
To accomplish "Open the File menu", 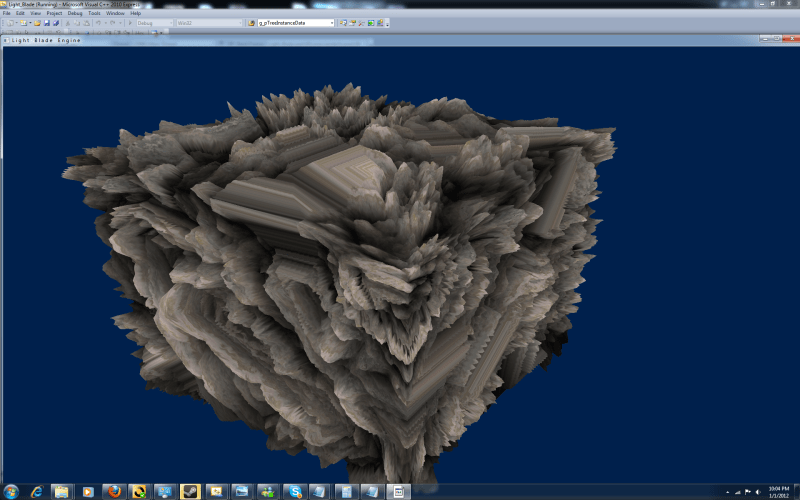I will click(6, 13).
